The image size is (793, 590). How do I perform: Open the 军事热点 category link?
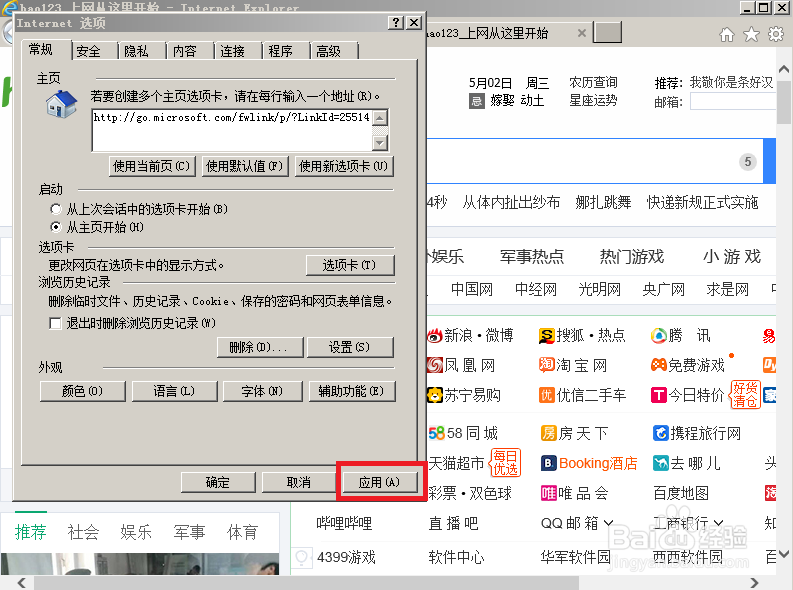[x=532, y=256]
